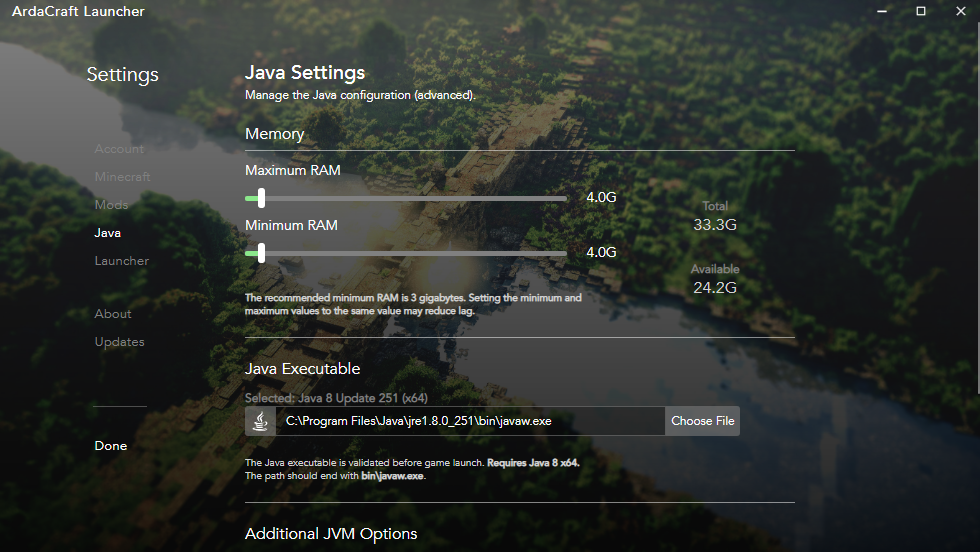Open the Launcher settings section
This screenshot has width=980, height=552.
pos(122,261)
